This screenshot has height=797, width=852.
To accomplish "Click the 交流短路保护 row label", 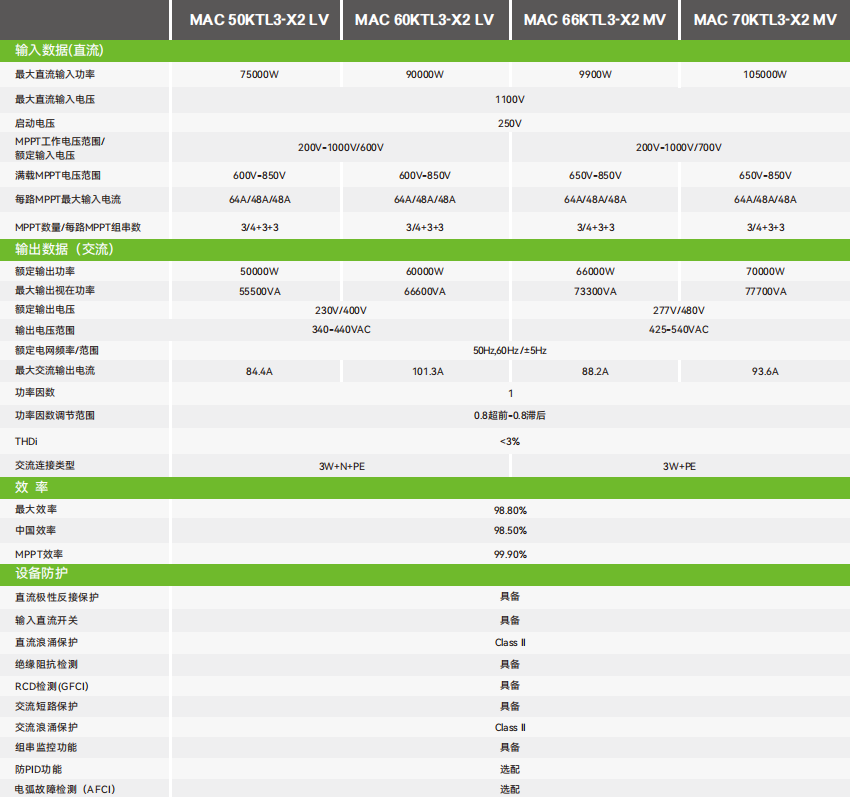I will click(x=46, y=706).
